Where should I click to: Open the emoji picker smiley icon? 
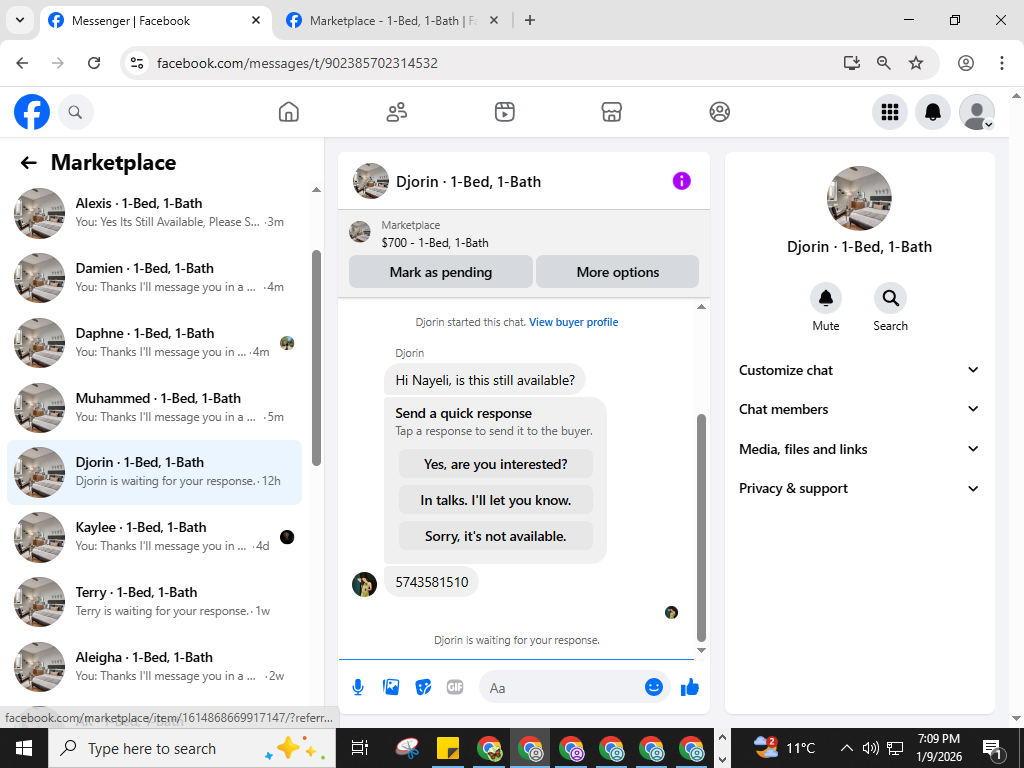[x=654, y=687]
